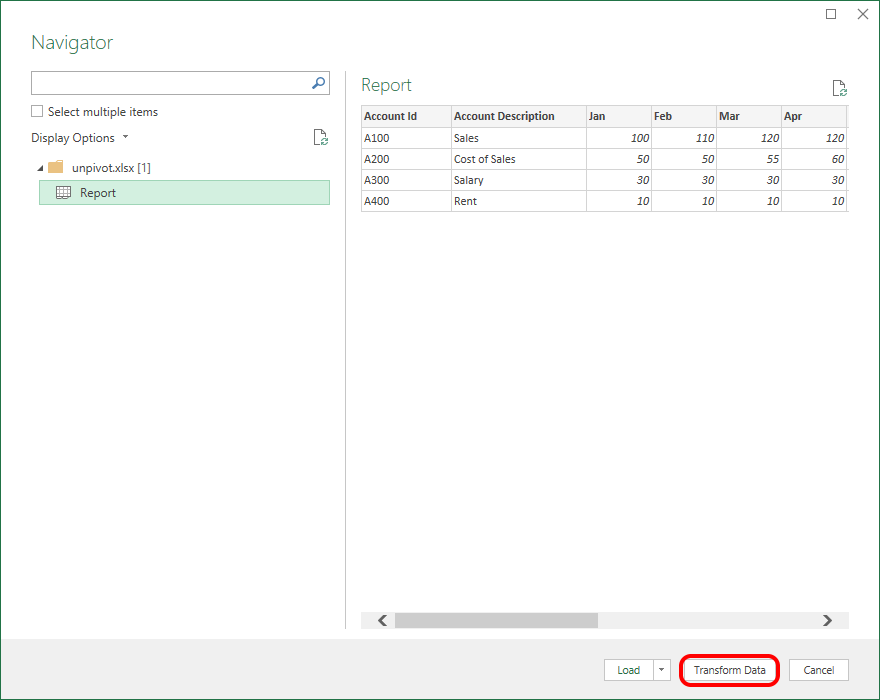The image size is (880, 700).
Task: Cancel the Navigator dialog
Action: tap(818, 670)
